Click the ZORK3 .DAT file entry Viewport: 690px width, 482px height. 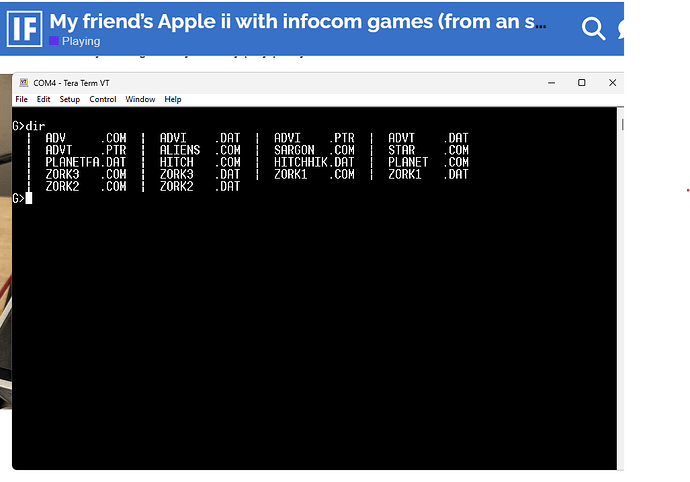tap(200, 174)
